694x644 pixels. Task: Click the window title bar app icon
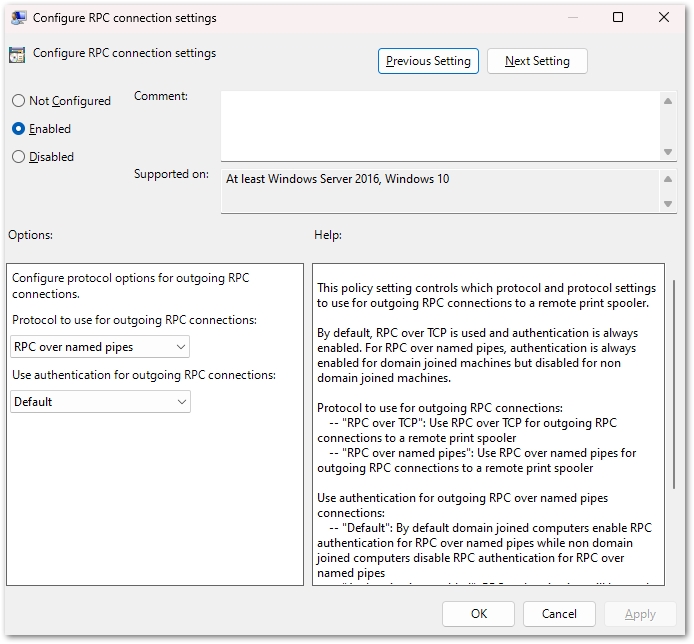pyautogui.click(x=18, y=18)
